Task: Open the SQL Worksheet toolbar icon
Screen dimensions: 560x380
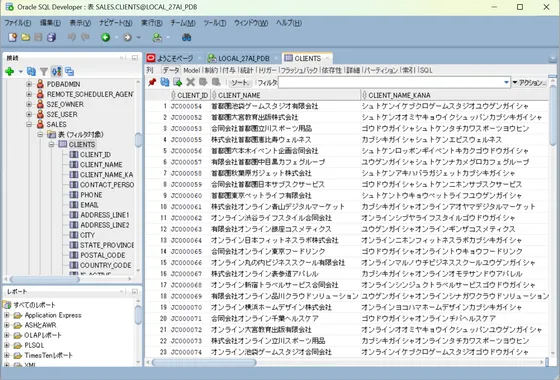Action: pyautogui.click(x=157, y=37)
